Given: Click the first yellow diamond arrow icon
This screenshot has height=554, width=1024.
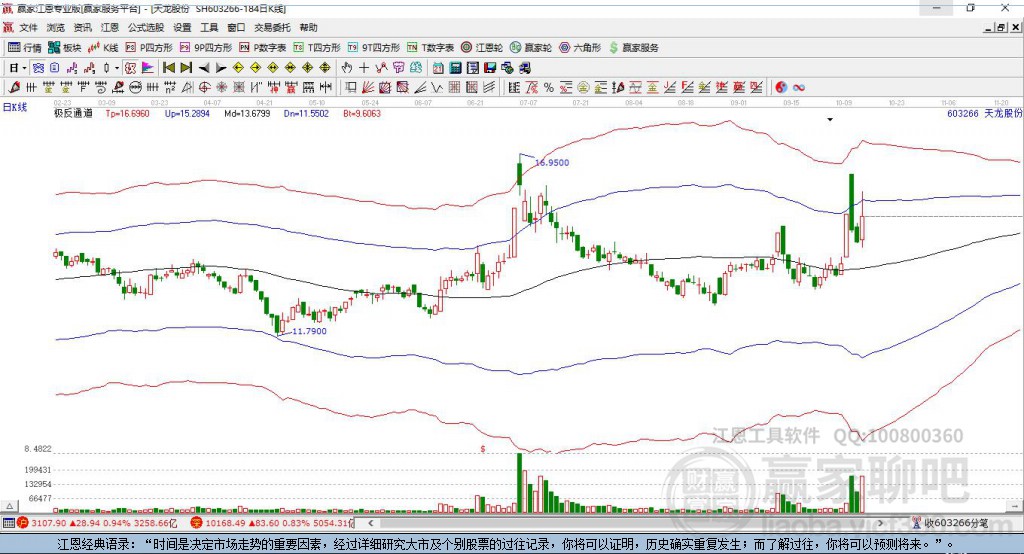Looking at the screenshot, I should coord(238,68).
